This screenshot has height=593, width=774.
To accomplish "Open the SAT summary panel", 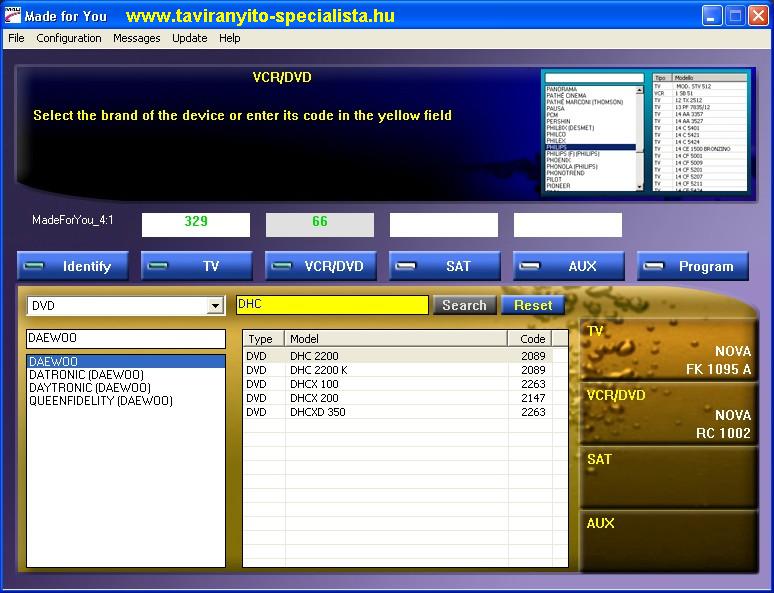I will click(x=669, y=477).
